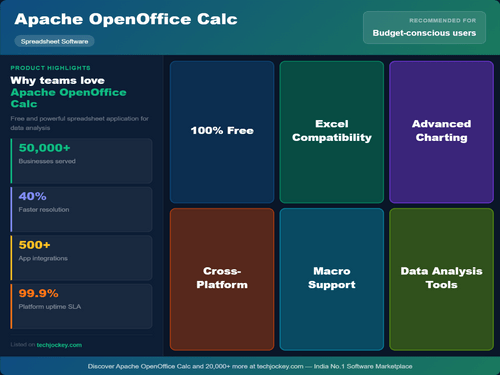
Task: Click the 'Budget-conscious users' recommendation text
Action: point(424,33)
